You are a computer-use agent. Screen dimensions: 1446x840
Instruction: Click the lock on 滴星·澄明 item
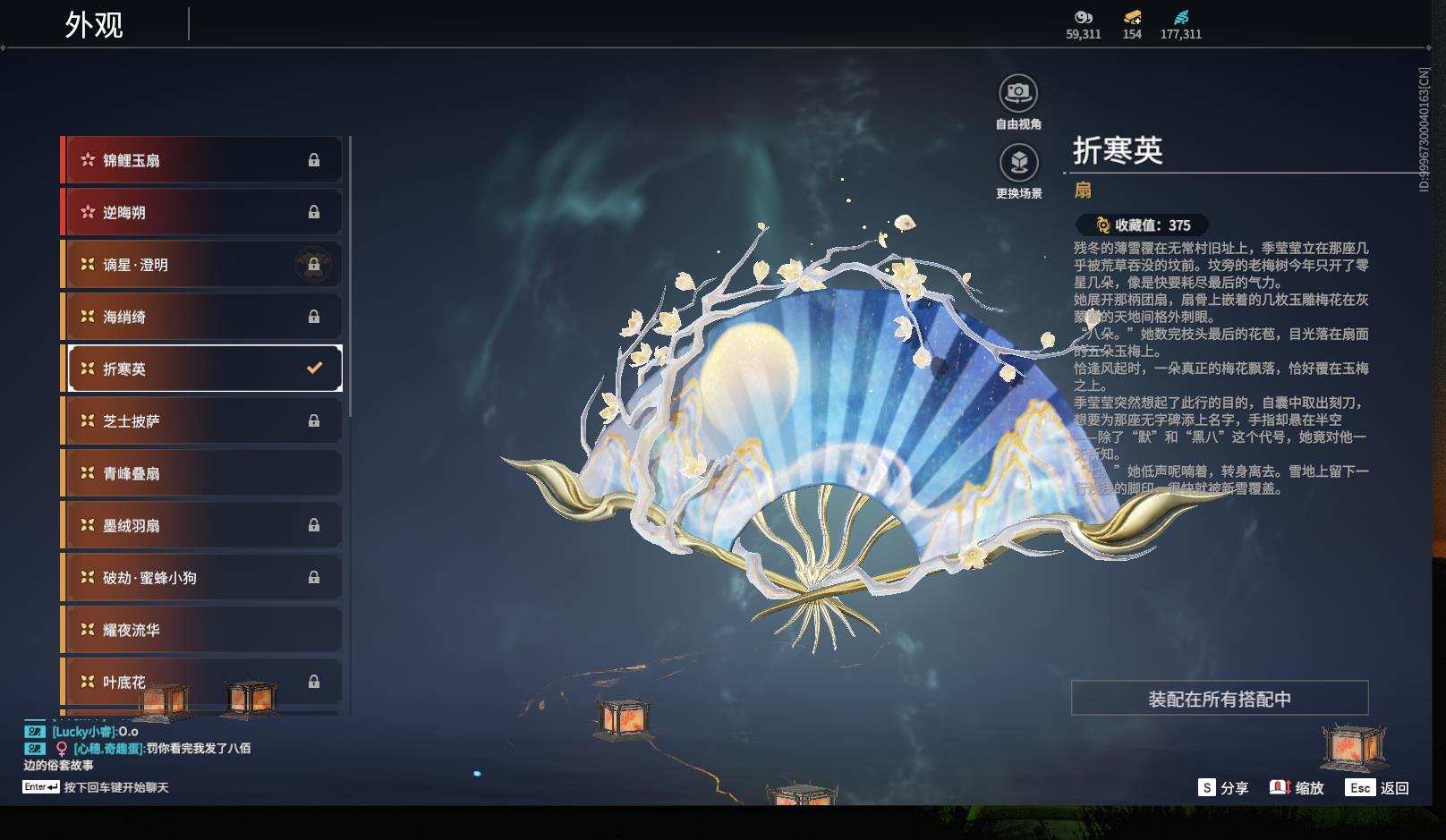point(313,265)
